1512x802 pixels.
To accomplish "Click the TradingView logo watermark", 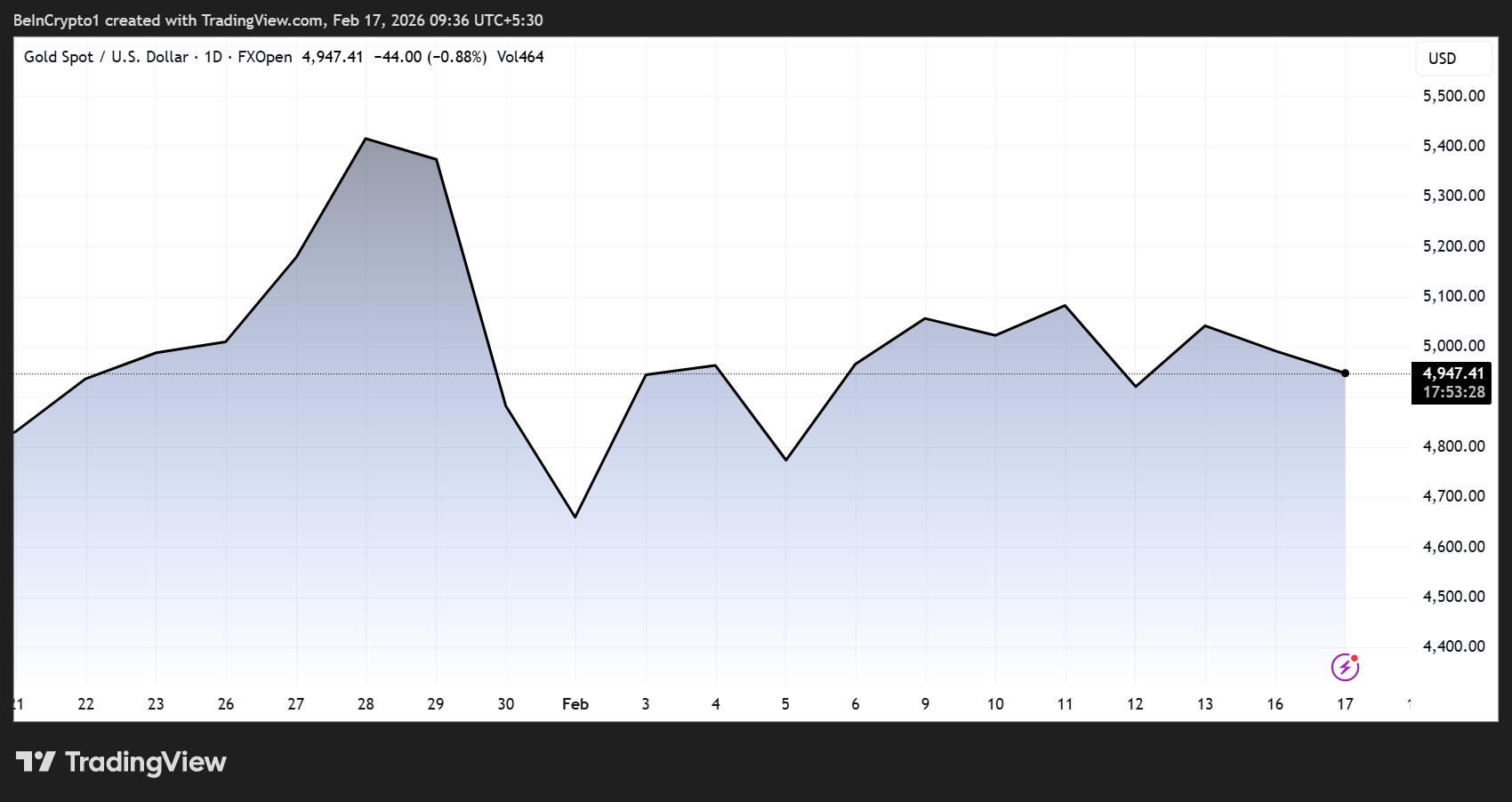I will pyautogui.click(x=120, y=762).
